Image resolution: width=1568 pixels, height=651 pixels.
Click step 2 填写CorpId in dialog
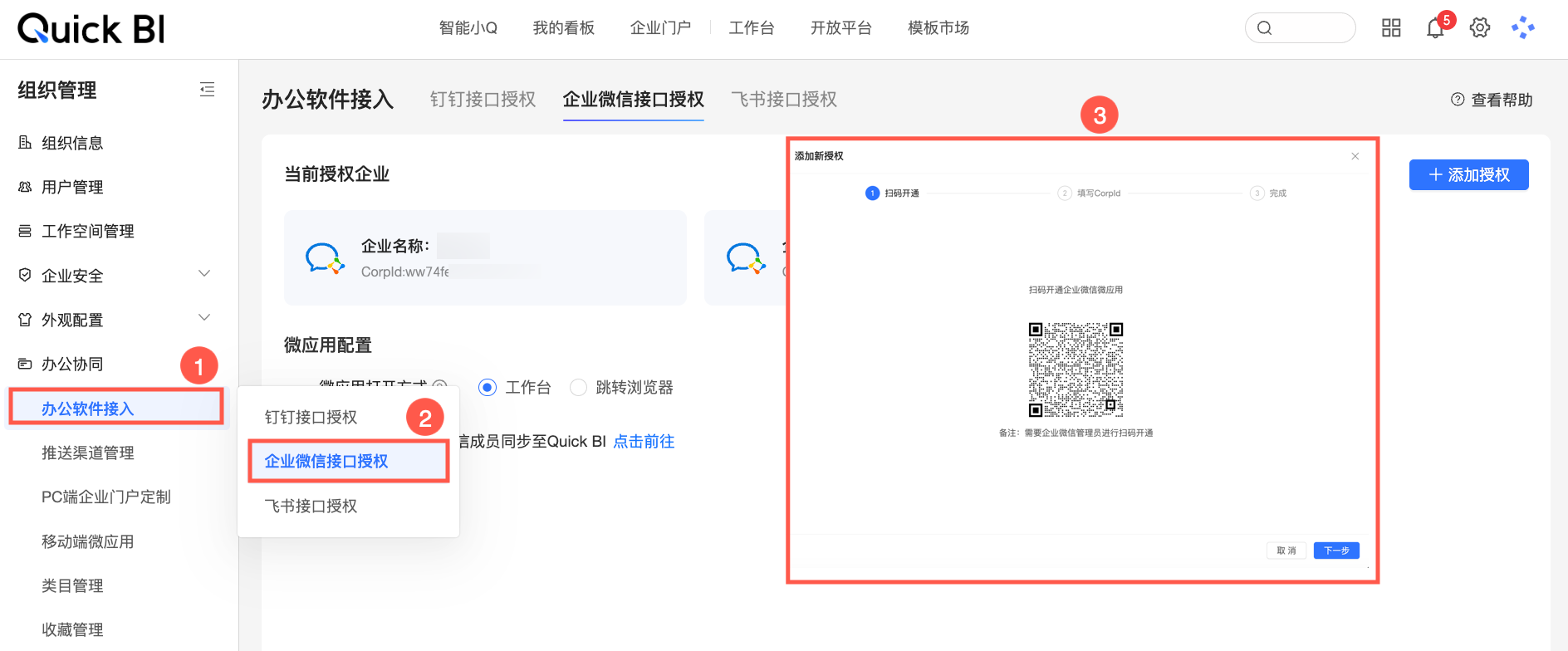1090,193
